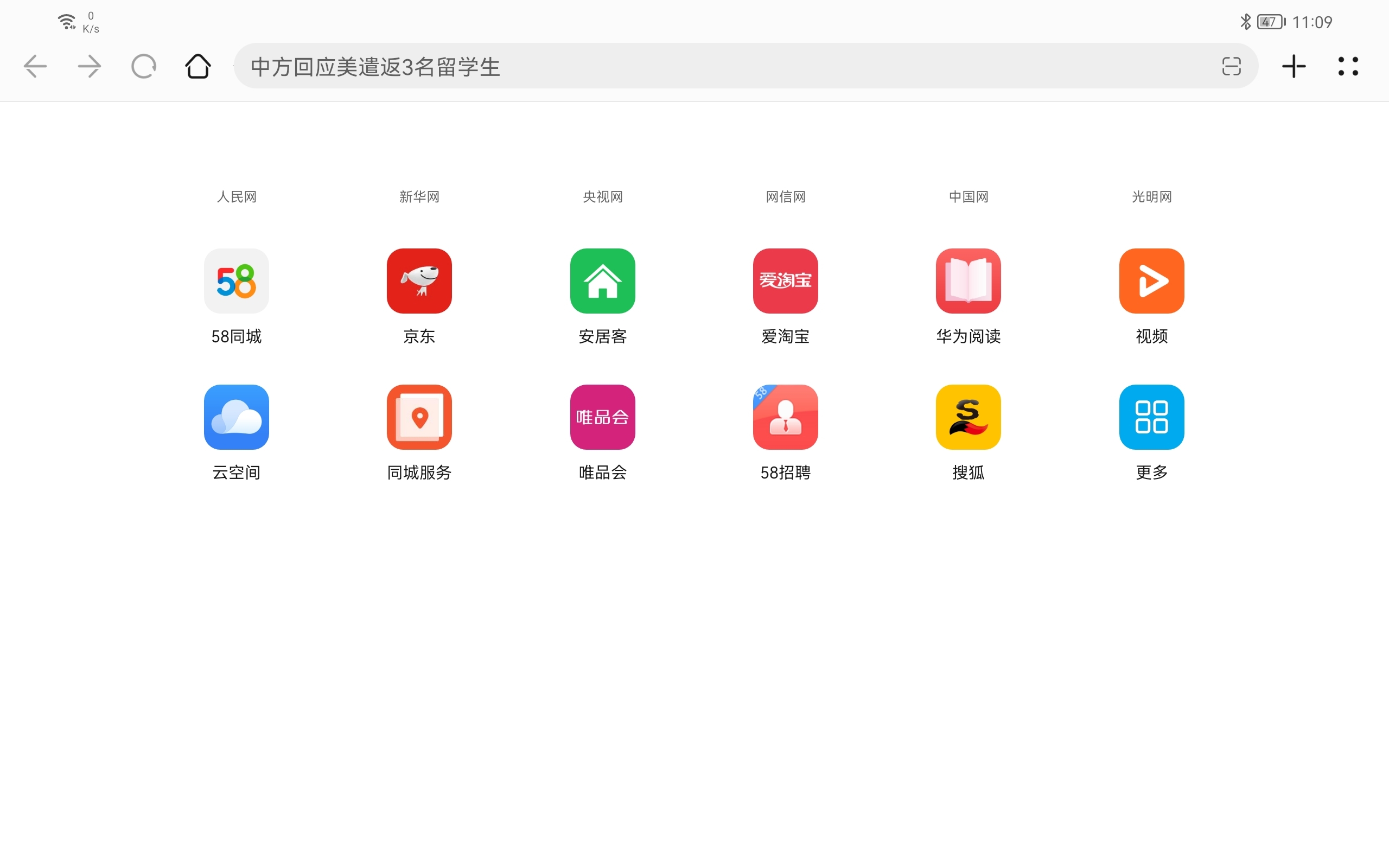The height and width of the screenshot is (868, 1389).
Task: Click the search bar with 中方回应美遣返3名留学生
Action: (x=746, y=66)
